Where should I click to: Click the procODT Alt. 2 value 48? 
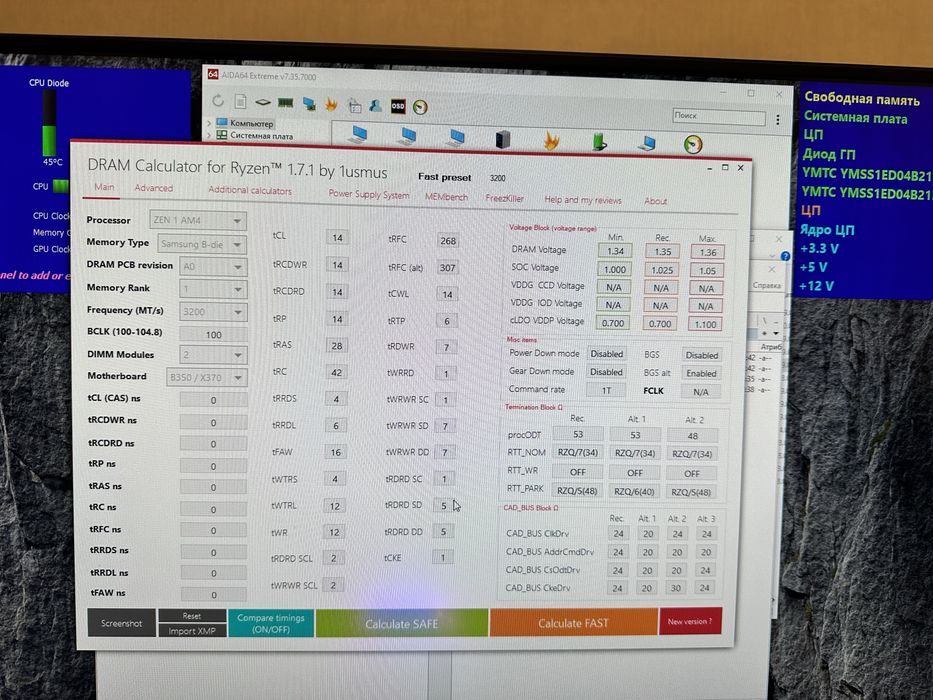[x=692, y=436]
